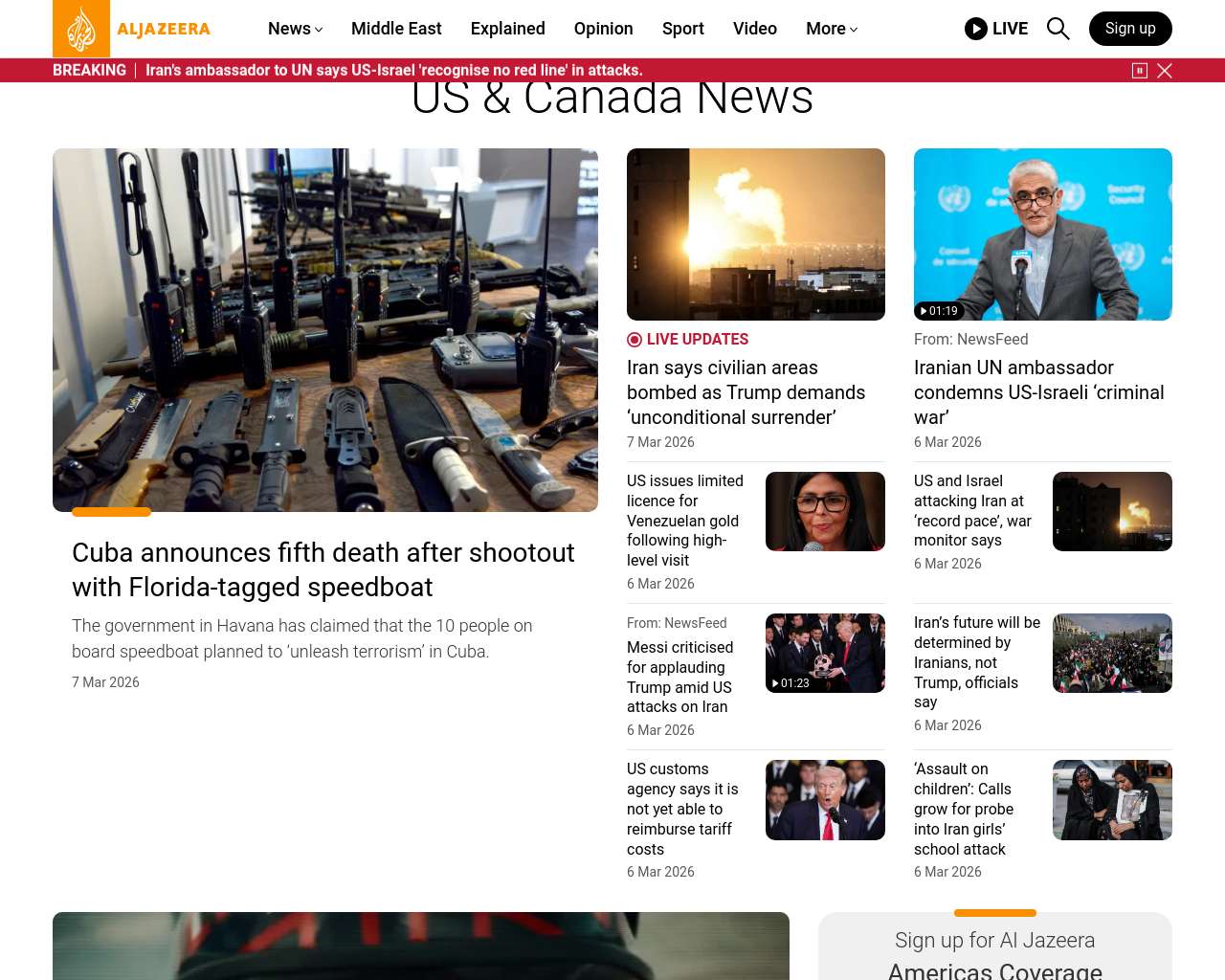The image size is (1225, 980).
Task: Click the Cuba weapons display photo
Action: (325, 330)
